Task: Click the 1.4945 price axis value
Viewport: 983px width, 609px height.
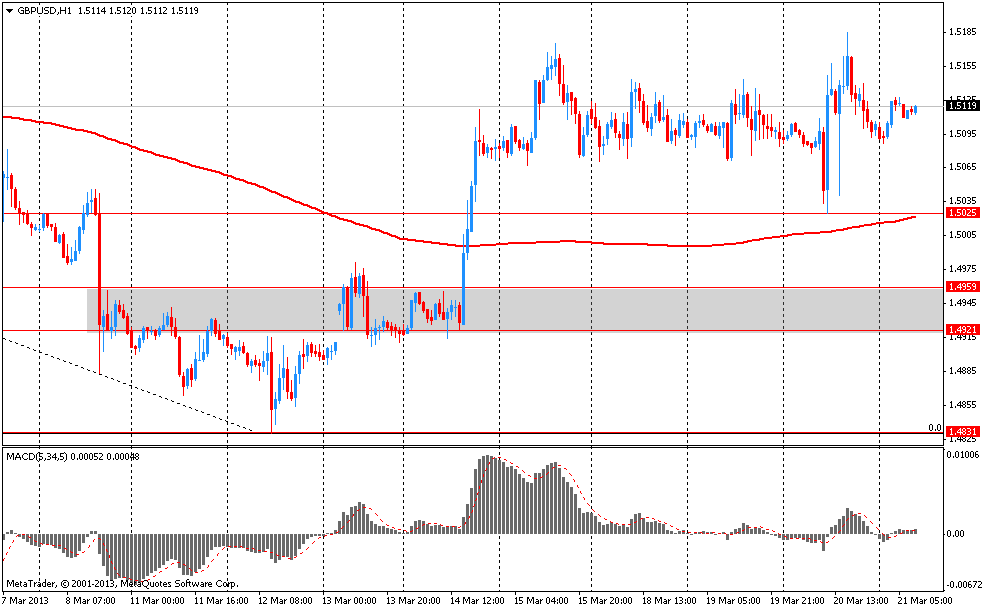Action: 962,302
